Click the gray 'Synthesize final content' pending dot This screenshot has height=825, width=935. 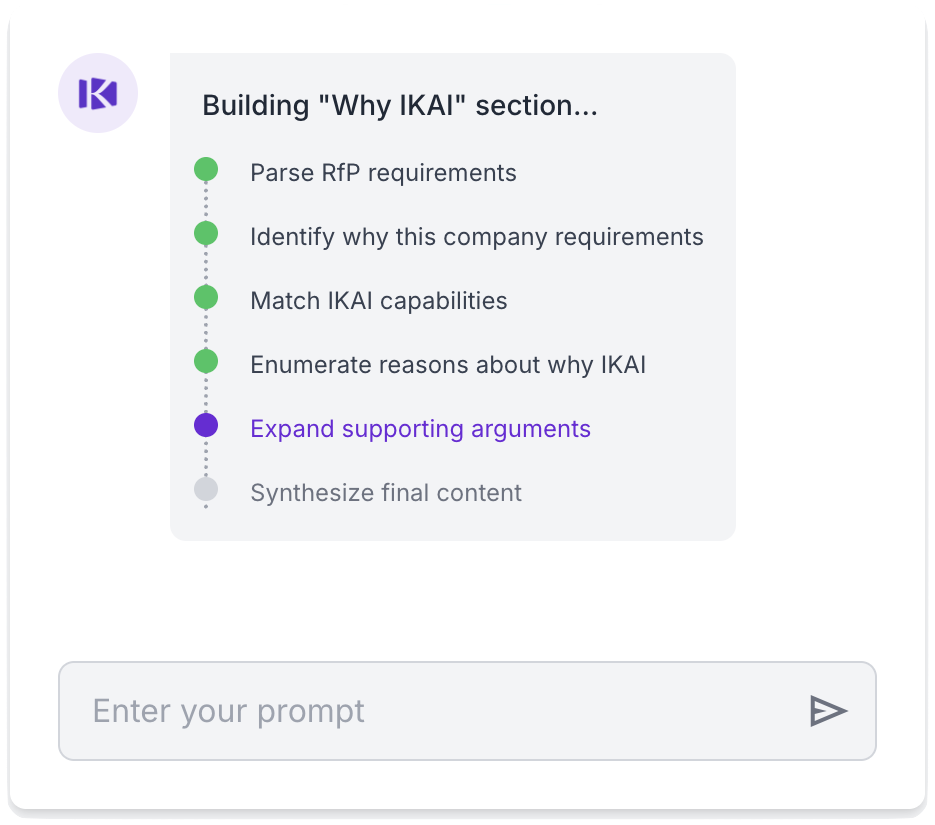206,489
